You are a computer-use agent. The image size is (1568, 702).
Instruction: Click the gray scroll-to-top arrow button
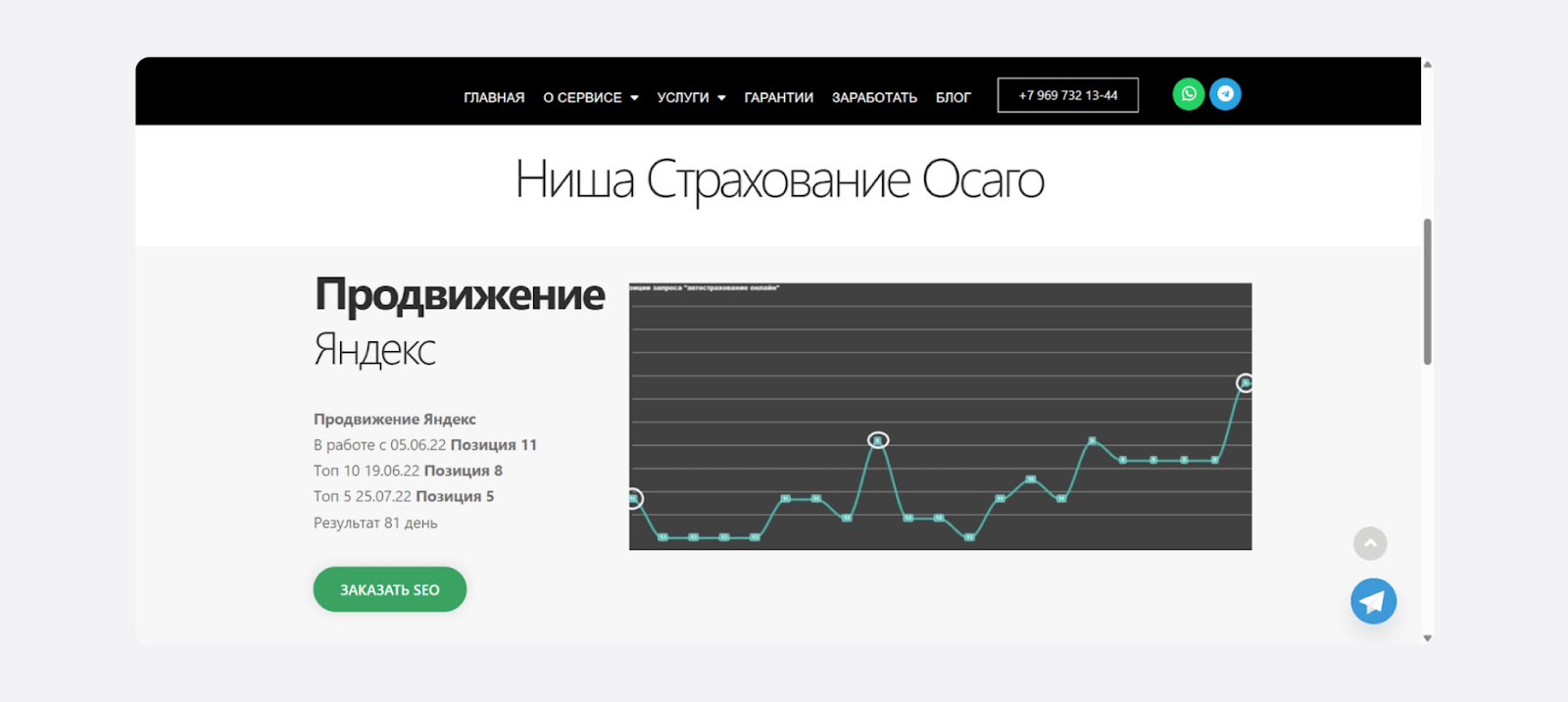(1370, 543)
